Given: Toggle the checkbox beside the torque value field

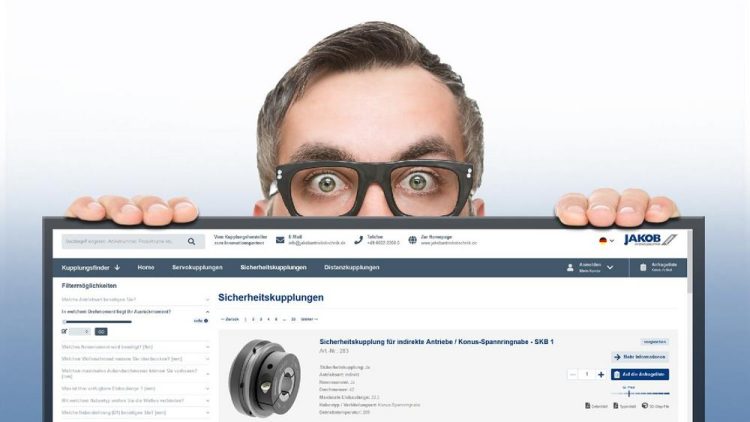Looking at the screenshot, I should tap(65, 331).
